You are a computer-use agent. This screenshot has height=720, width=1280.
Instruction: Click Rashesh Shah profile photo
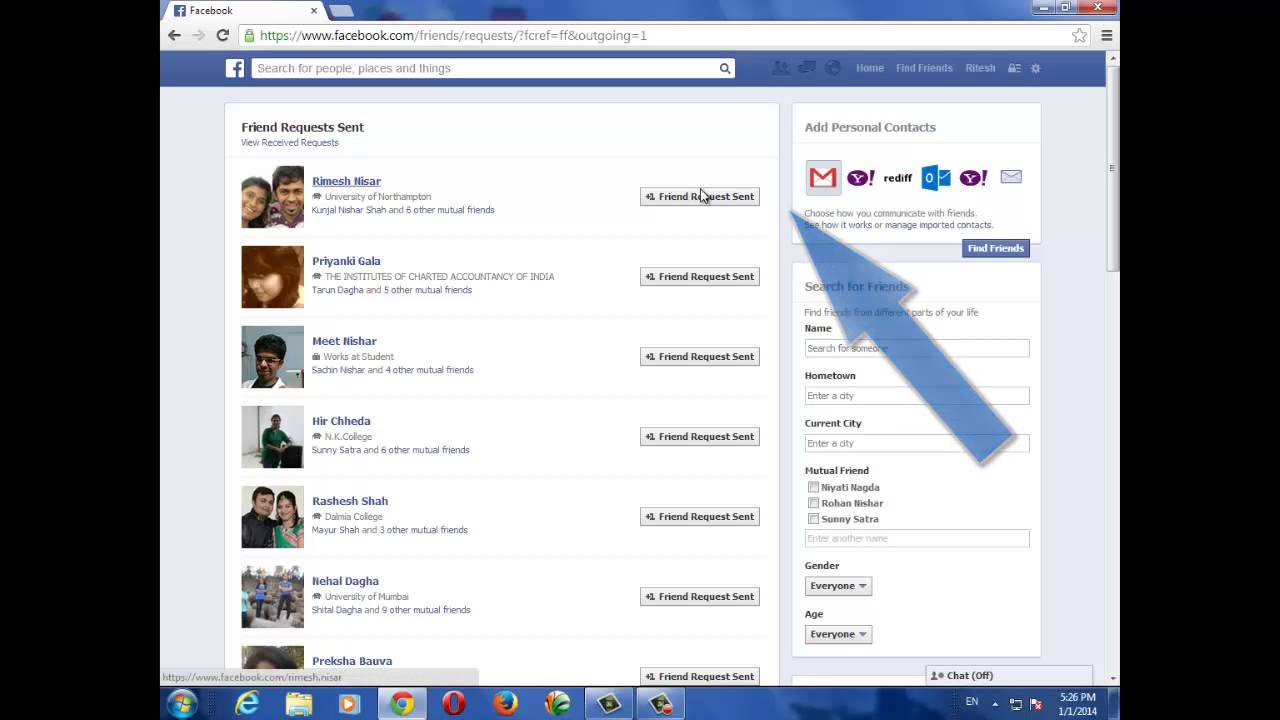tap(272, 517)
